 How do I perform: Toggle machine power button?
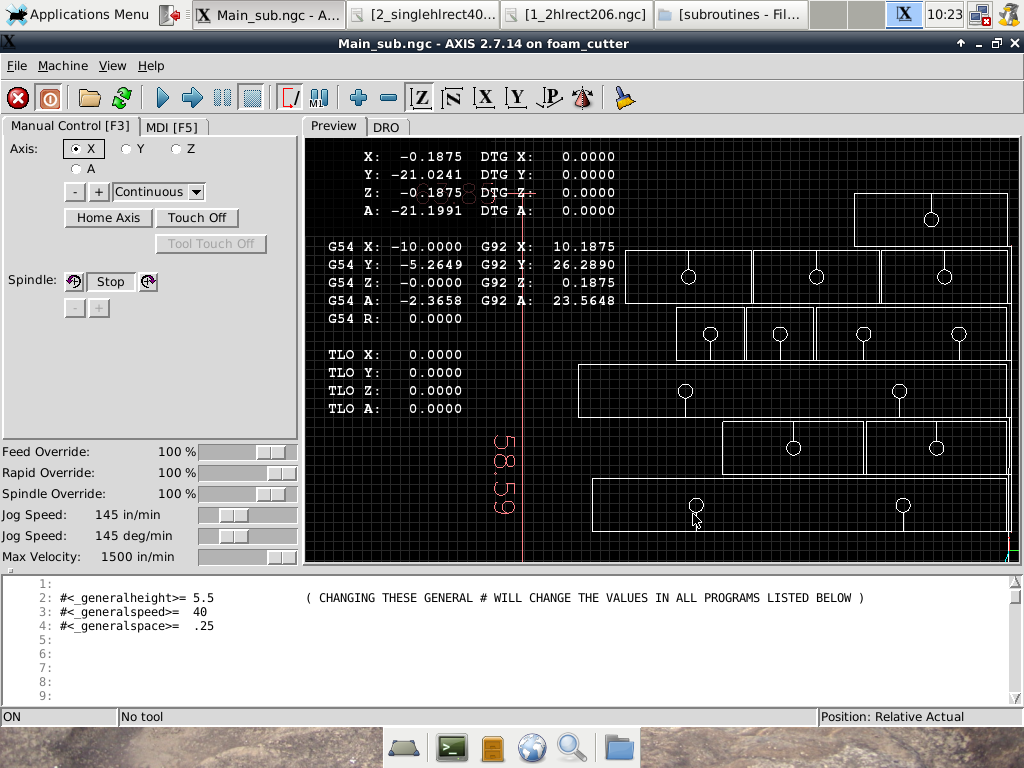pos(49,98)
